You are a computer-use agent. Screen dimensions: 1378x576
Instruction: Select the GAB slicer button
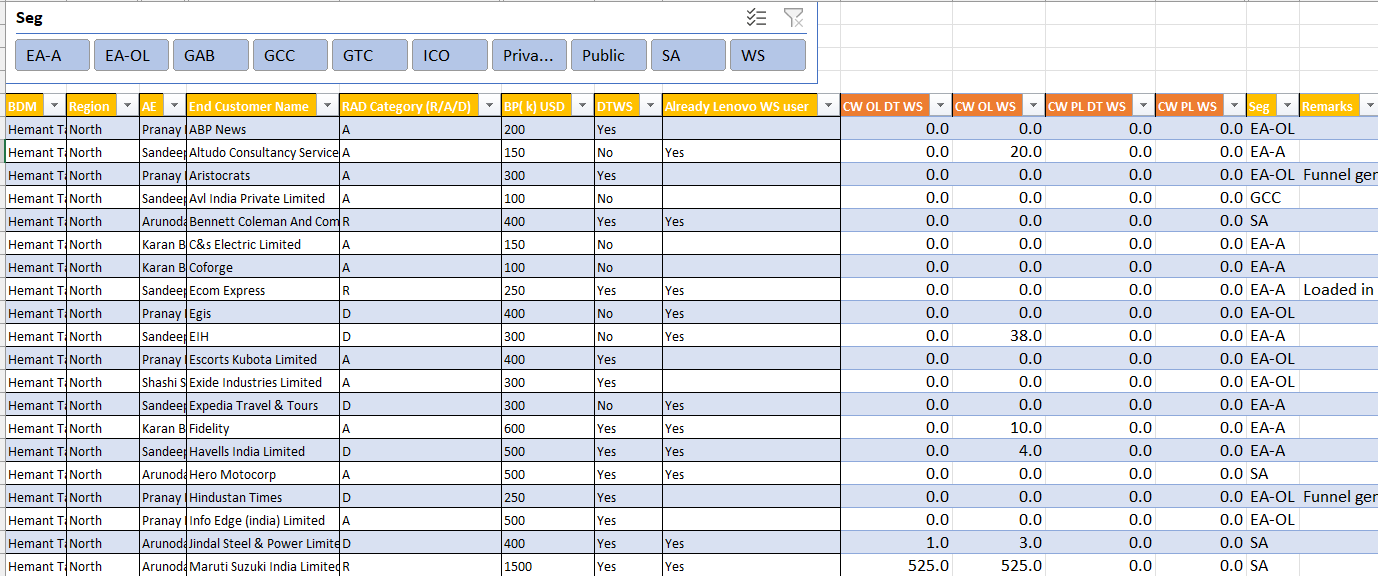click(210, 56)
